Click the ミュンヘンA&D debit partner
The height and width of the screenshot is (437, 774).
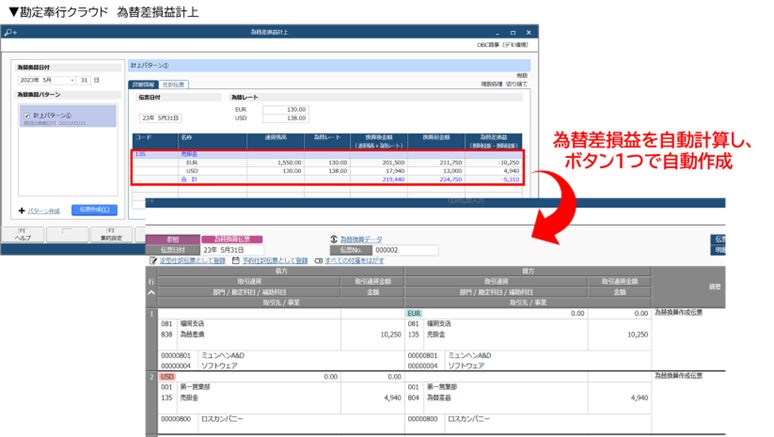pyautogui.click(x=223, y=356)
